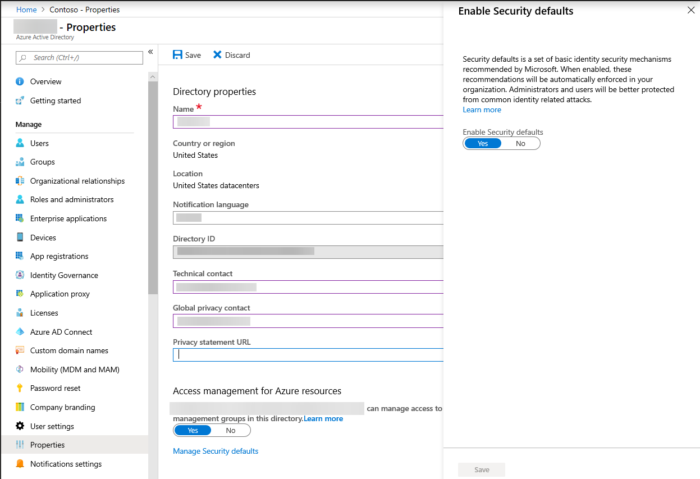Set Enable Security defaults to No

(x=520, y=143)
